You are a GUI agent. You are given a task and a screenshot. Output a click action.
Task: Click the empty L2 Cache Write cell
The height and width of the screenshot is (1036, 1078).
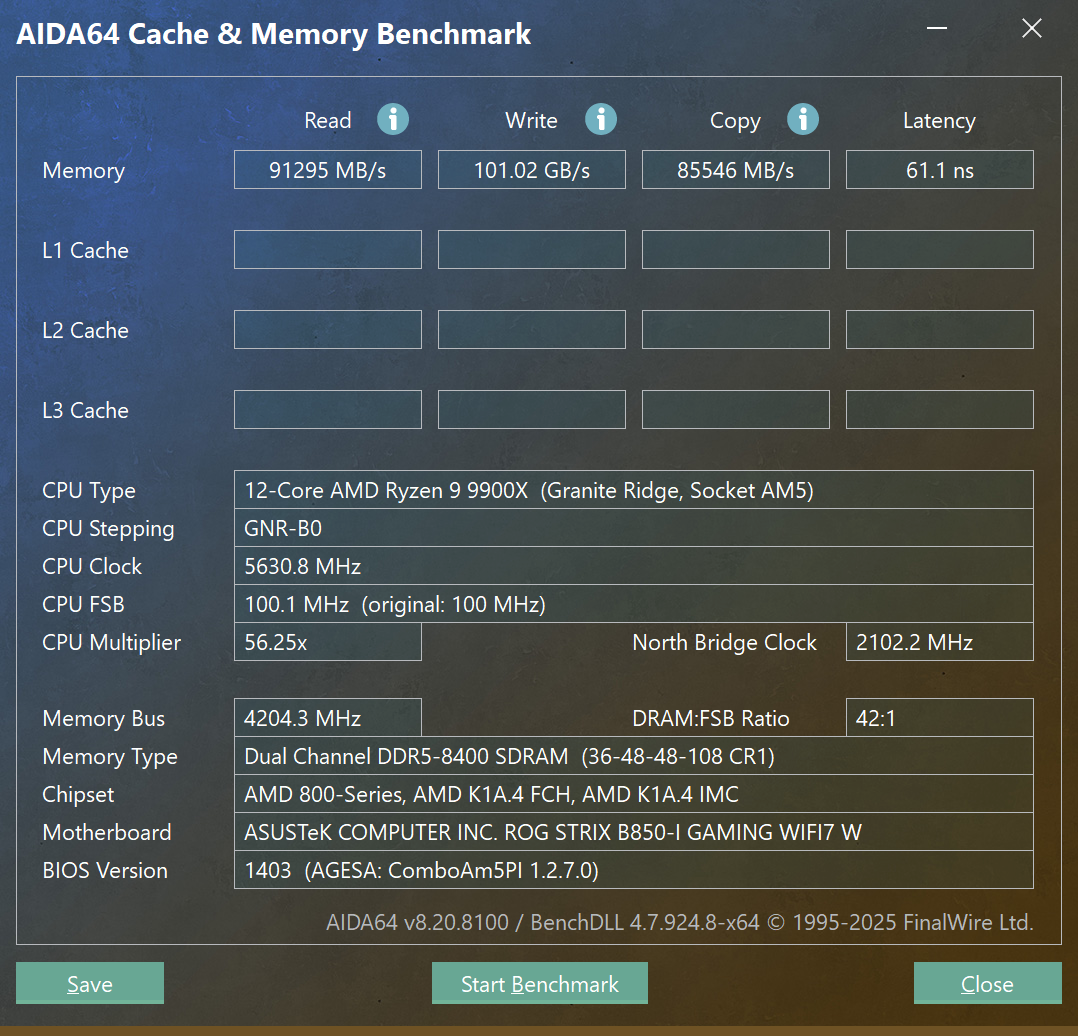pyautogui.click(x=531, y=330)
